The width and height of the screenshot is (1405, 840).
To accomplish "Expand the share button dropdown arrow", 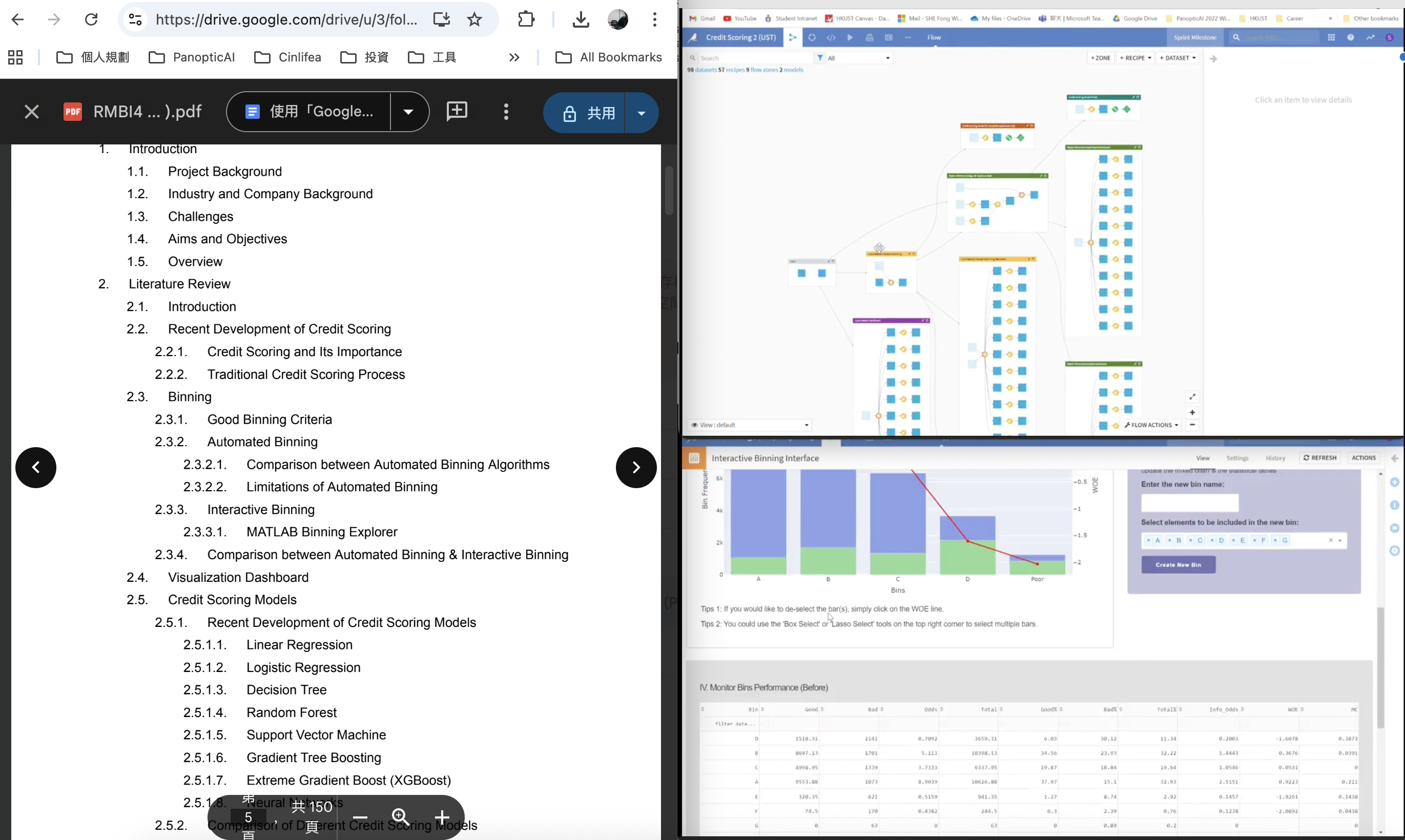I will pyautogui.click(x=642, y=113).
